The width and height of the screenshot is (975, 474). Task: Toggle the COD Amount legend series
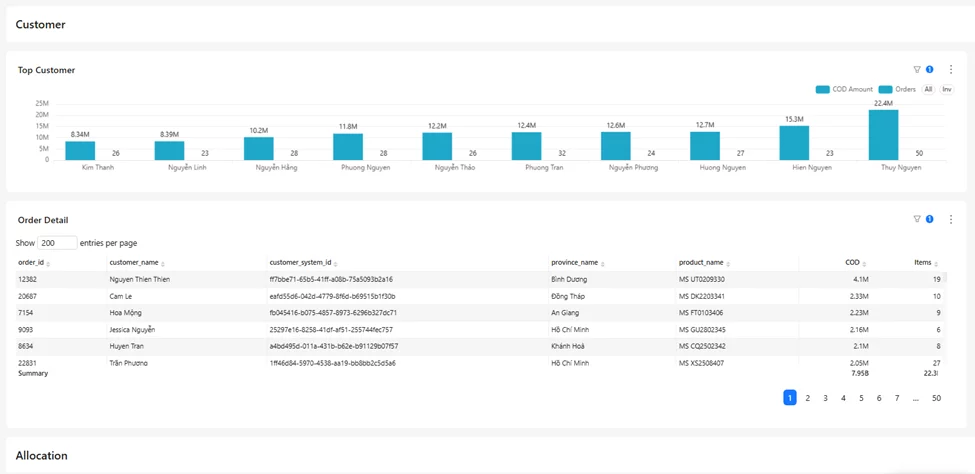(844, 90)
